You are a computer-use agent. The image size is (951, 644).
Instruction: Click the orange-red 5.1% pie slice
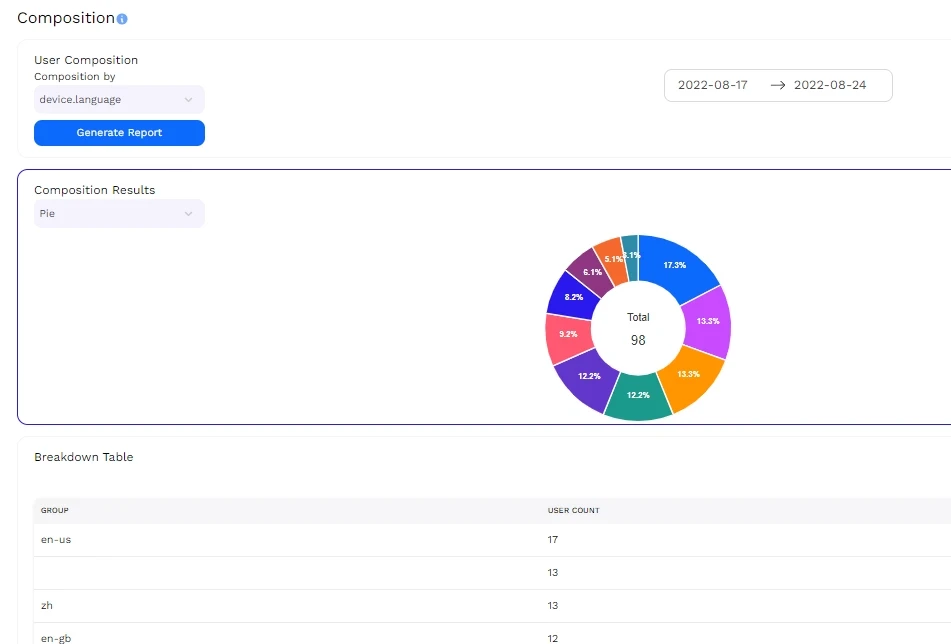(x=611, y=261)
